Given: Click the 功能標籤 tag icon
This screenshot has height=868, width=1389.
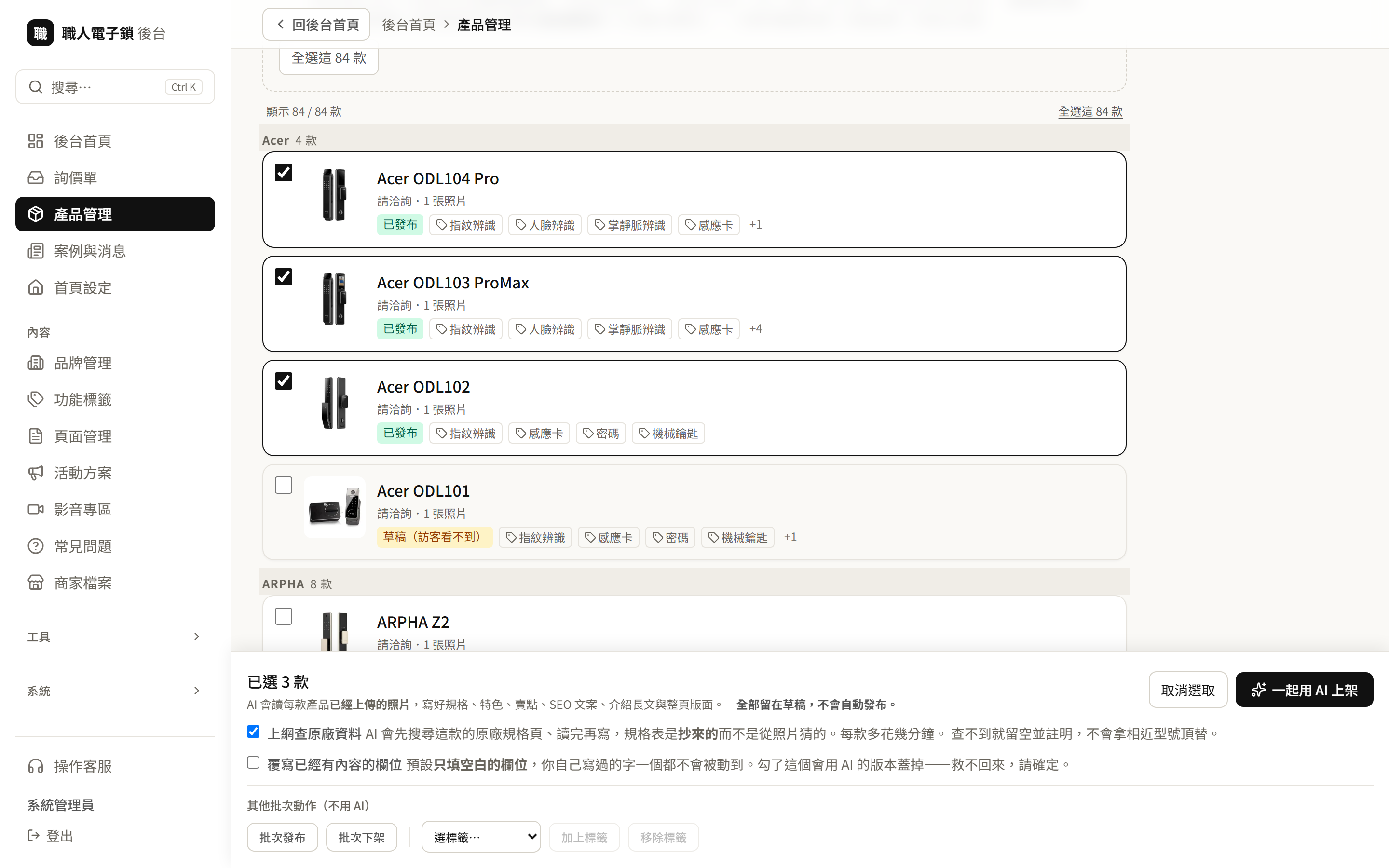Looking at the screenshot, I should click(36, 400).
